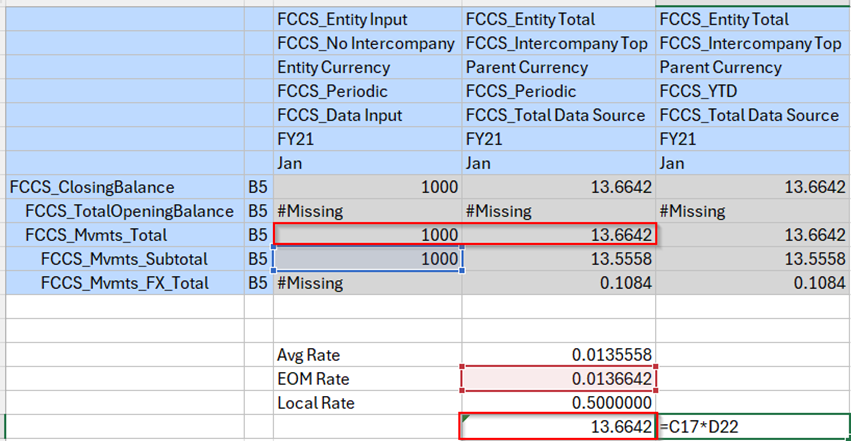Select the Avg Rate label cell
851x441 pixels.
(x=367, y=355)
